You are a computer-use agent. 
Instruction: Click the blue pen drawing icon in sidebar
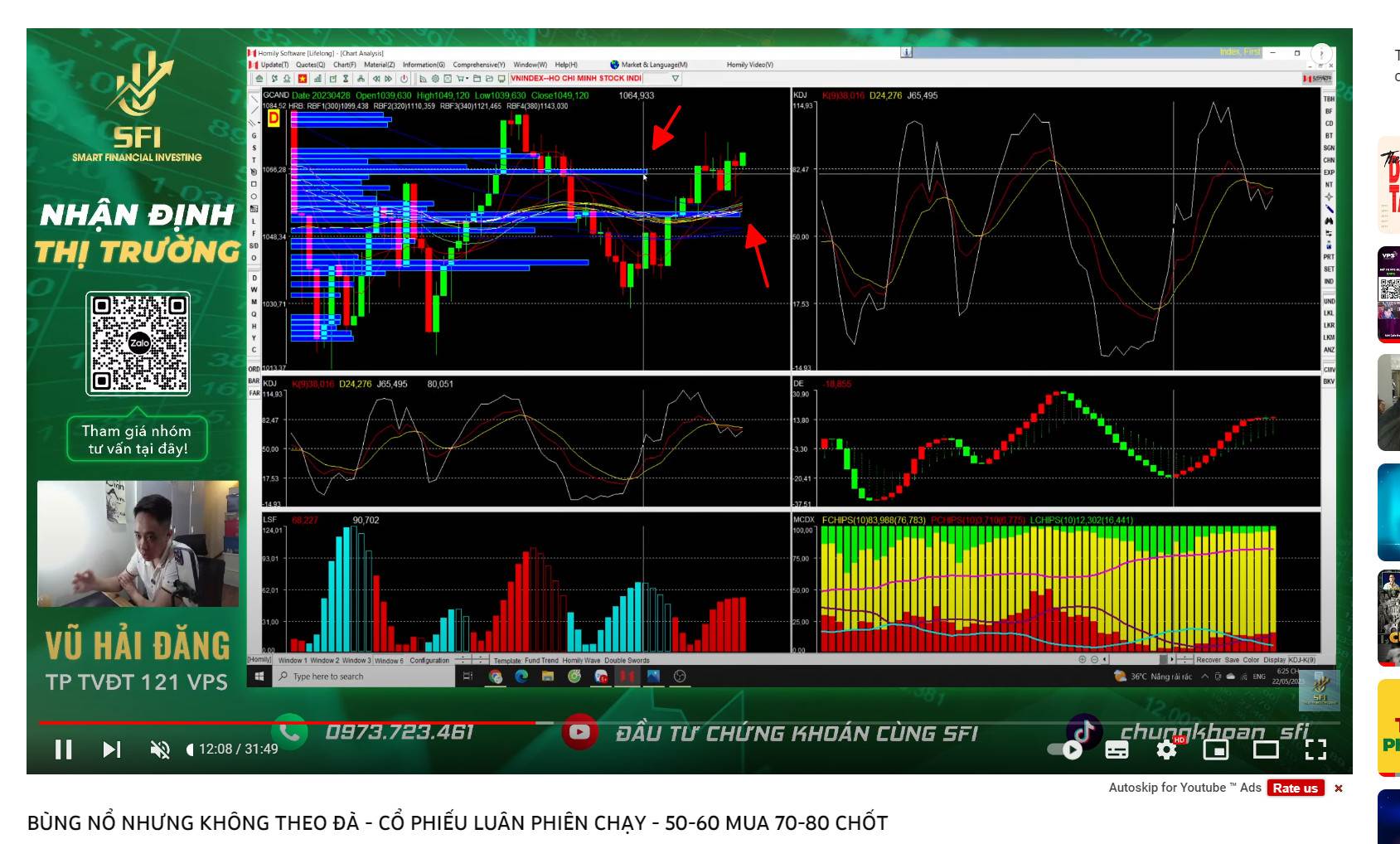[1329, 209]
